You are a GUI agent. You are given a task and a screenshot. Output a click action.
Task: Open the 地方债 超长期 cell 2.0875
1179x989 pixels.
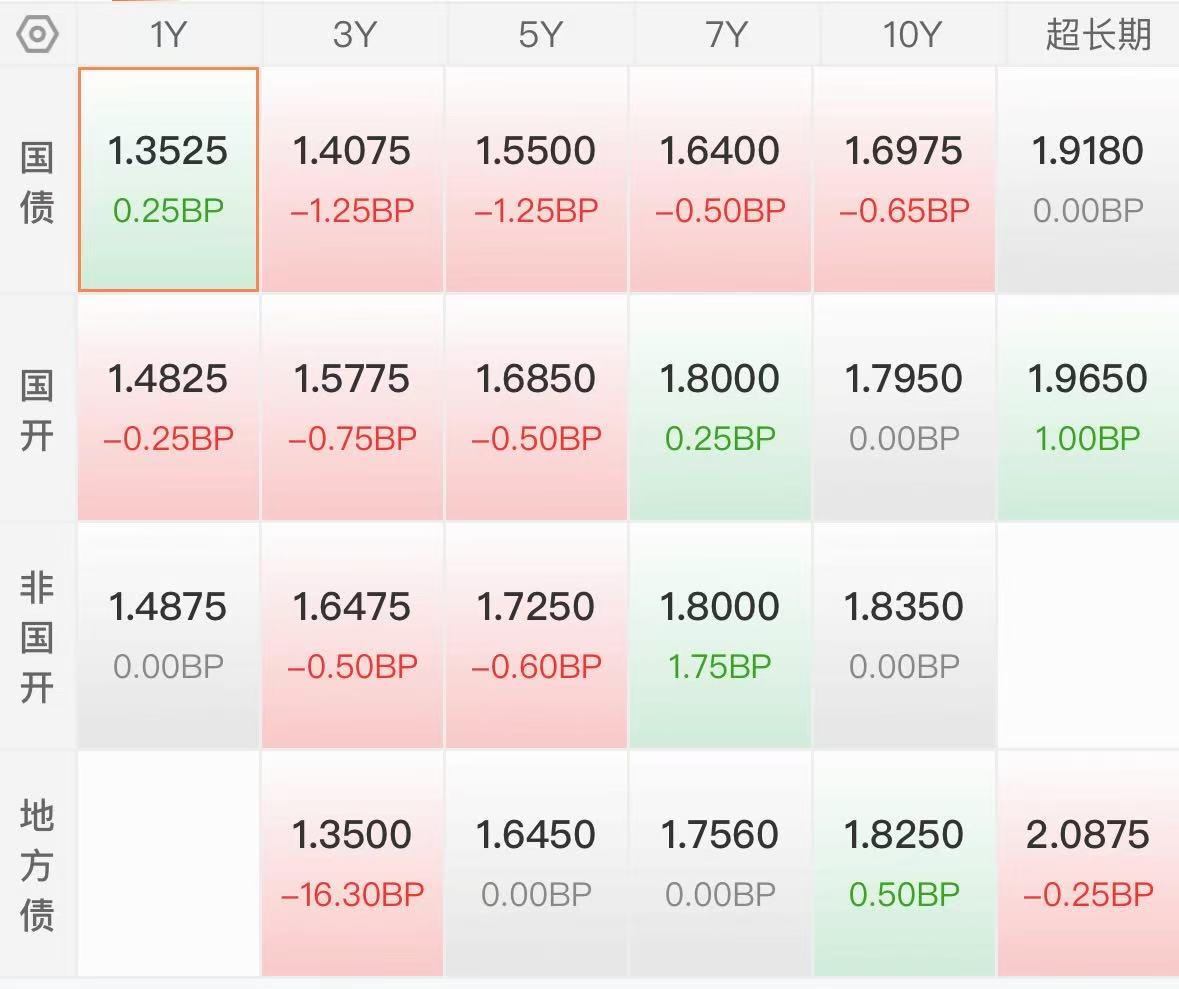[1088, 863]
